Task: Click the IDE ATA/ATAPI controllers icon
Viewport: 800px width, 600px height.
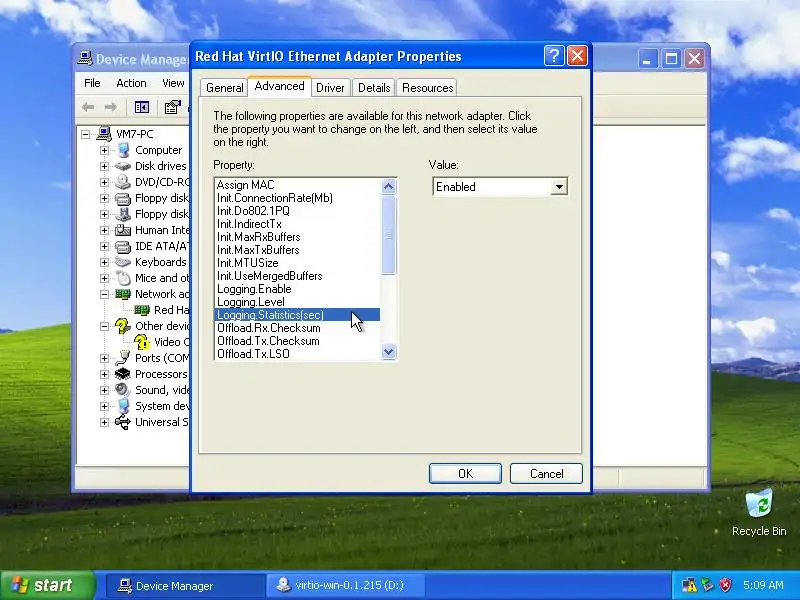Action: (123, 246)
